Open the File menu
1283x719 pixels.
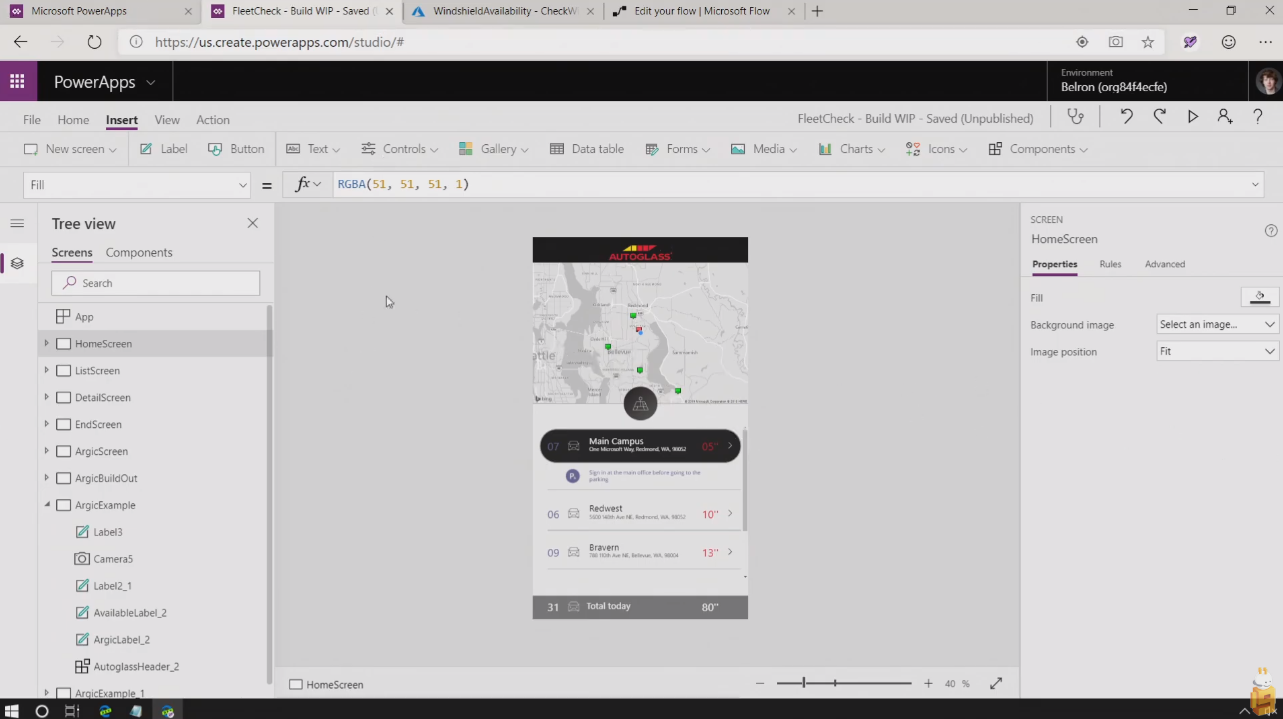32,119
